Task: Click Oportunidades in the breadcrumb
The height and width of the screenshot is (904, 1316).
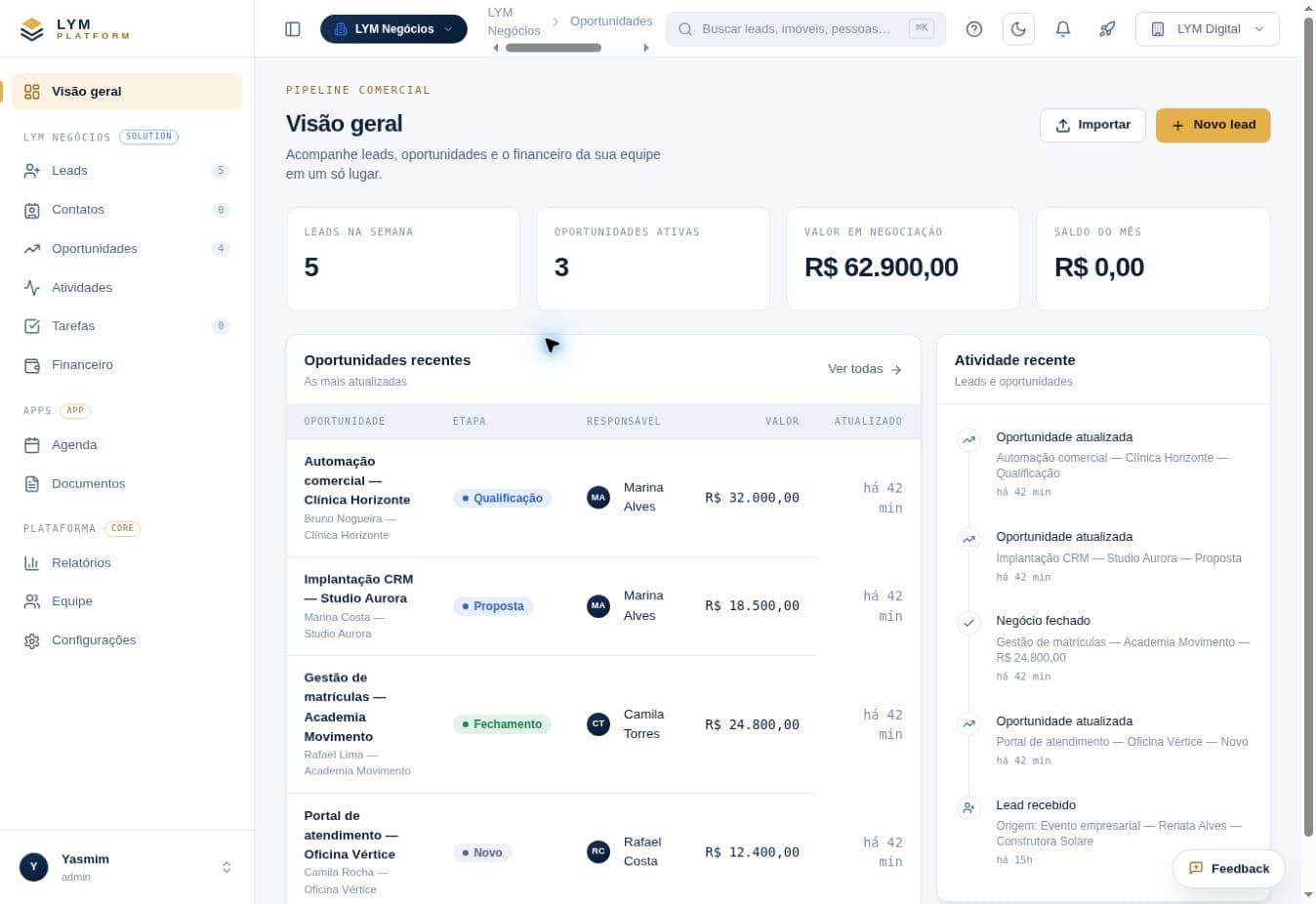Action: pos(611,21)
